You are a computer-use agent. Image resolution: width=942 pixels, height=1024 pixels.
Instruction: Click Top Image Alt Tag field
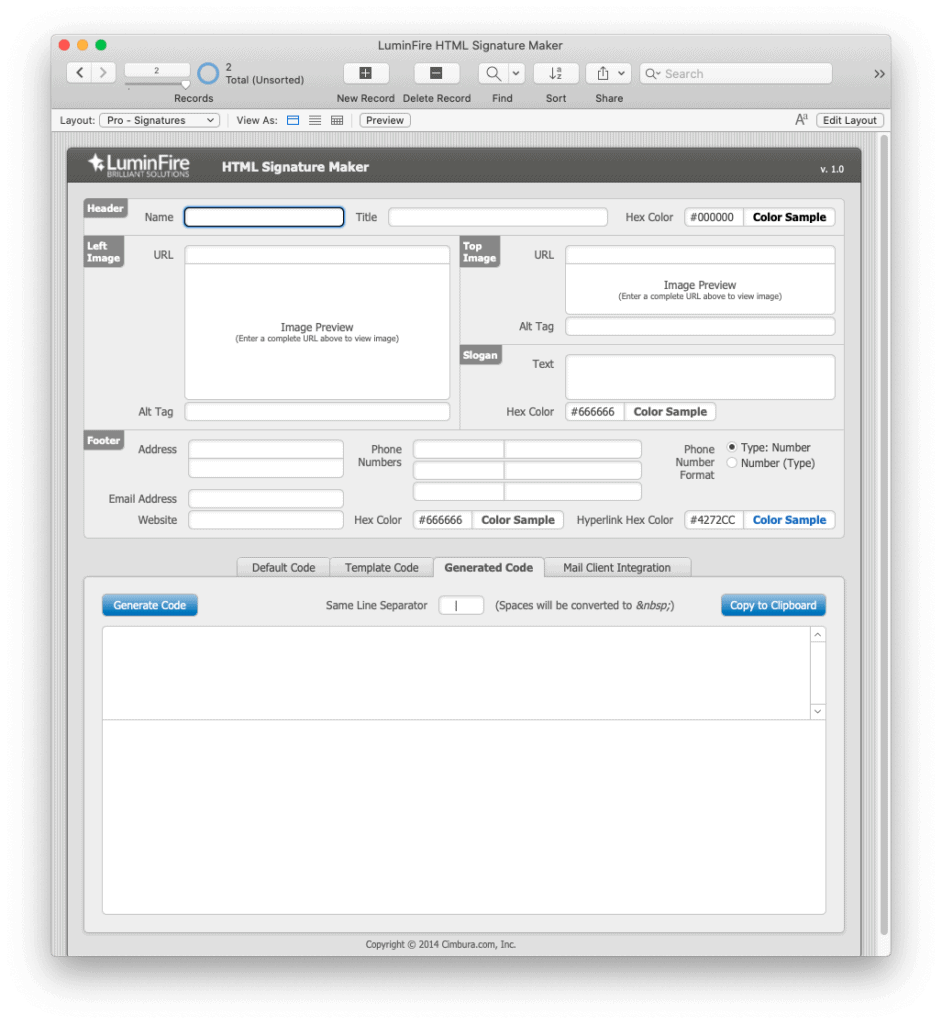coord(700,326)
